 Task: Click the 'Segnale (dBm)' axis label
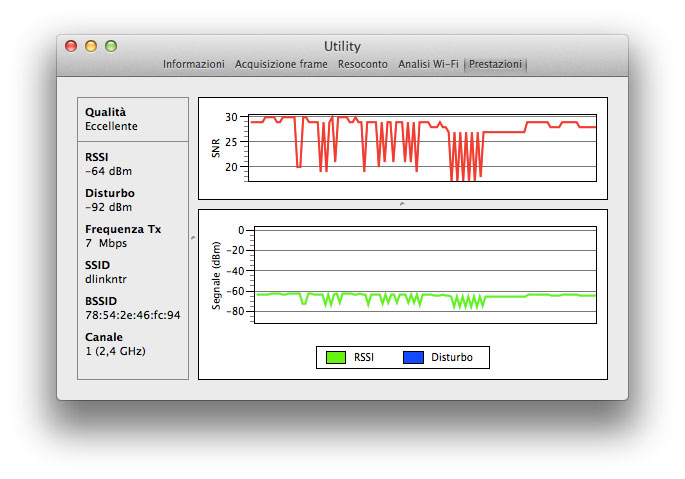pos(216,276)
